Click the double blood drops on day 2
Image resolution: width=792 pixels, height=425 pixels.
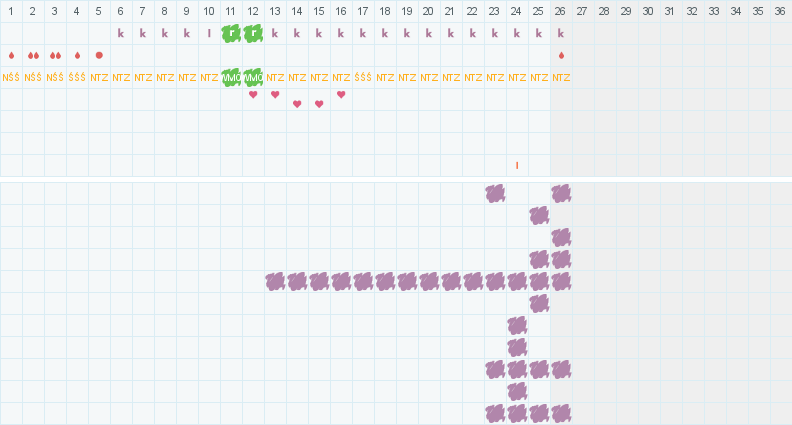[x=33, y=56]
